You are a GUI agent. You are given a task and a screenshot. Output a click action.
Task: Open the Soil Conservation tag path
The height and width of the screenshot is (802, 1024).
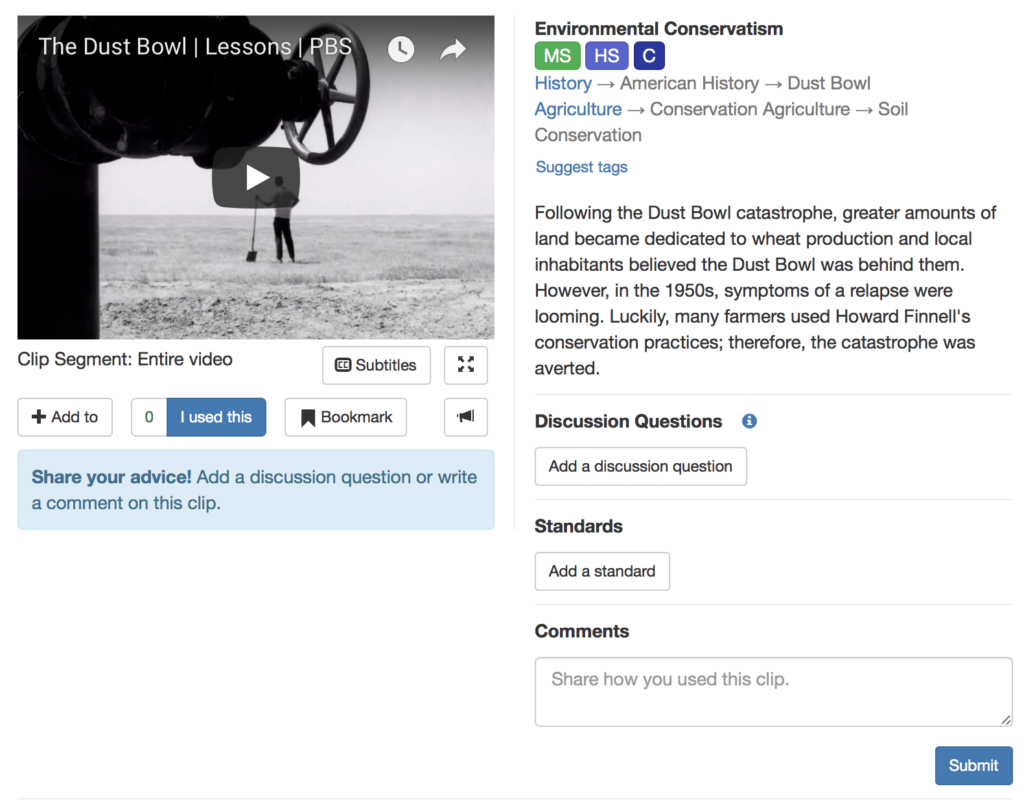pyautogui.click(x=588, y=135)
